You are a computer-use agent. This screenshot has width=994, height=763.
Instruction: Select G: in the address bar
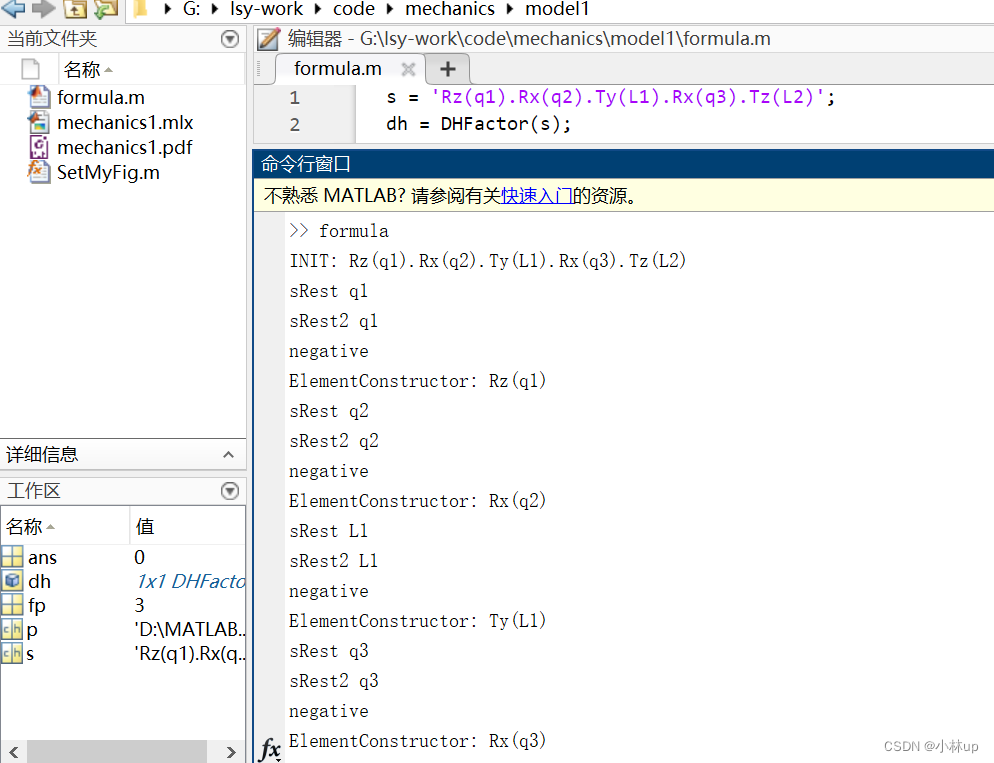point(191,9)
